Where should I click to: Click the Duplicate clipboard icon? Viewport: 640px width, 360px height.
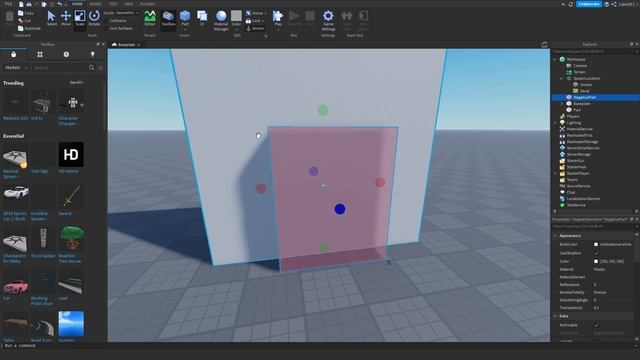(20, 28)
